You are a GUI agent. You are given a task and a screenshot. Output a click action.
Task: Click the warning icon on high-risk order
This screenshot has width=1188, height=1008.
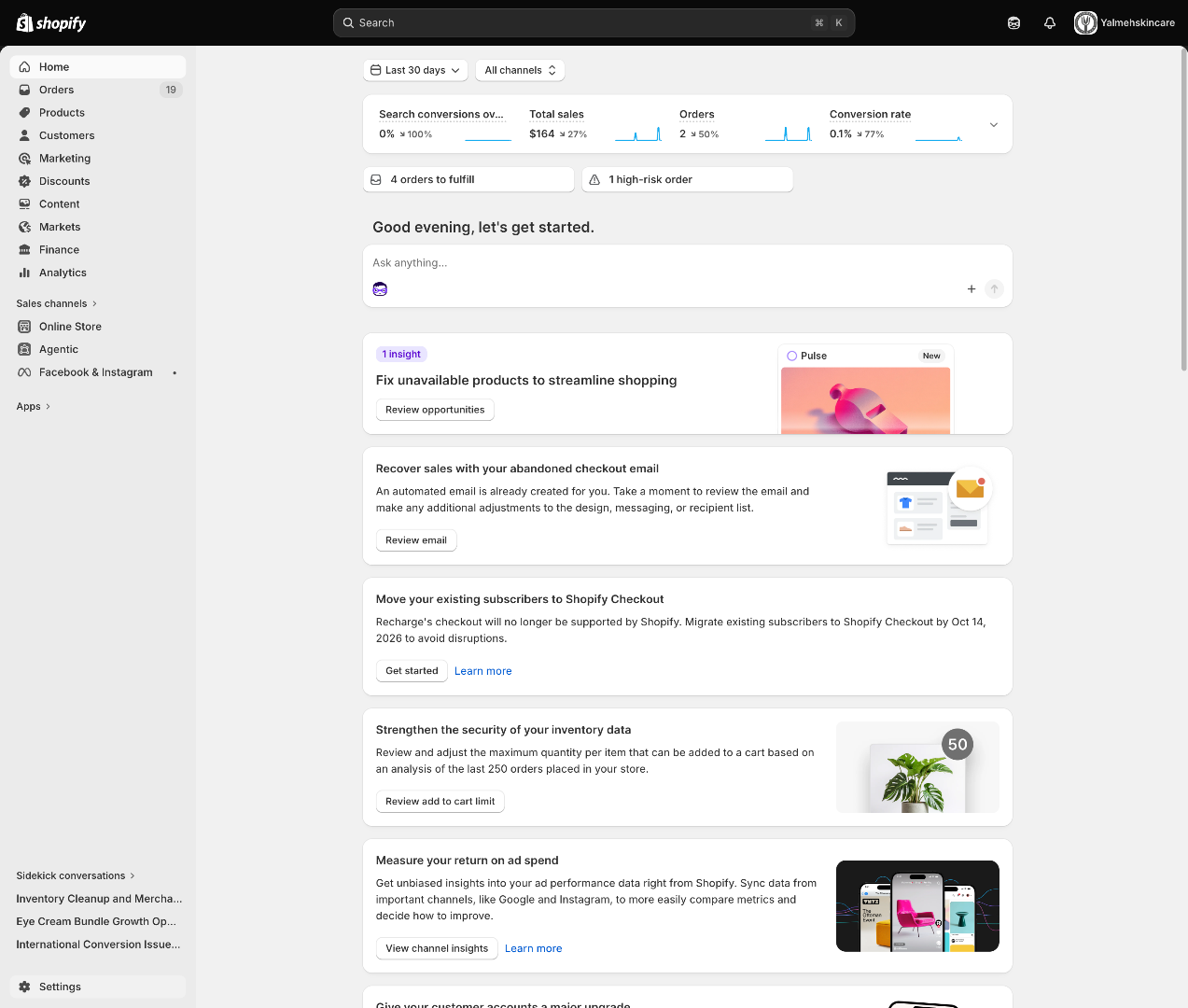[594, 179]
